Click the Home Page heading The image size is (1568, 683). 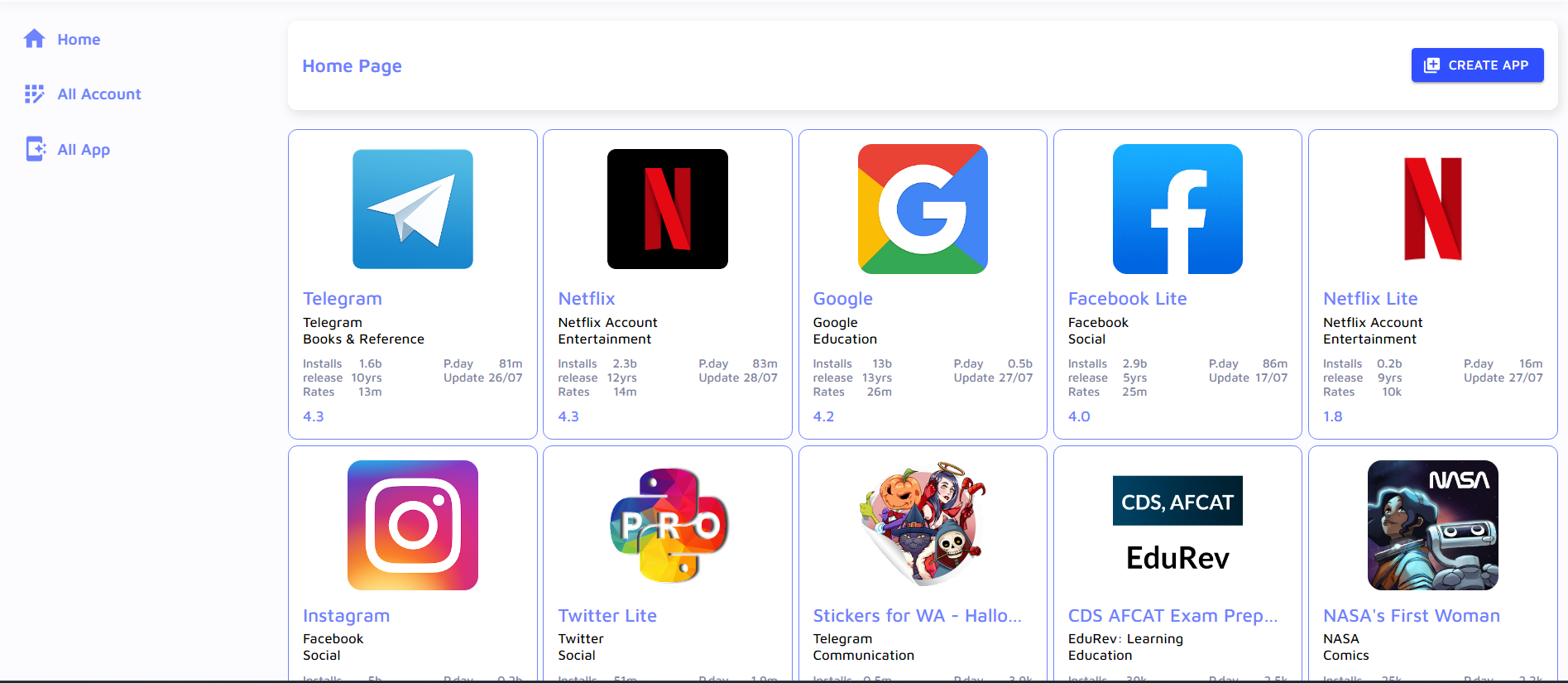352,66
